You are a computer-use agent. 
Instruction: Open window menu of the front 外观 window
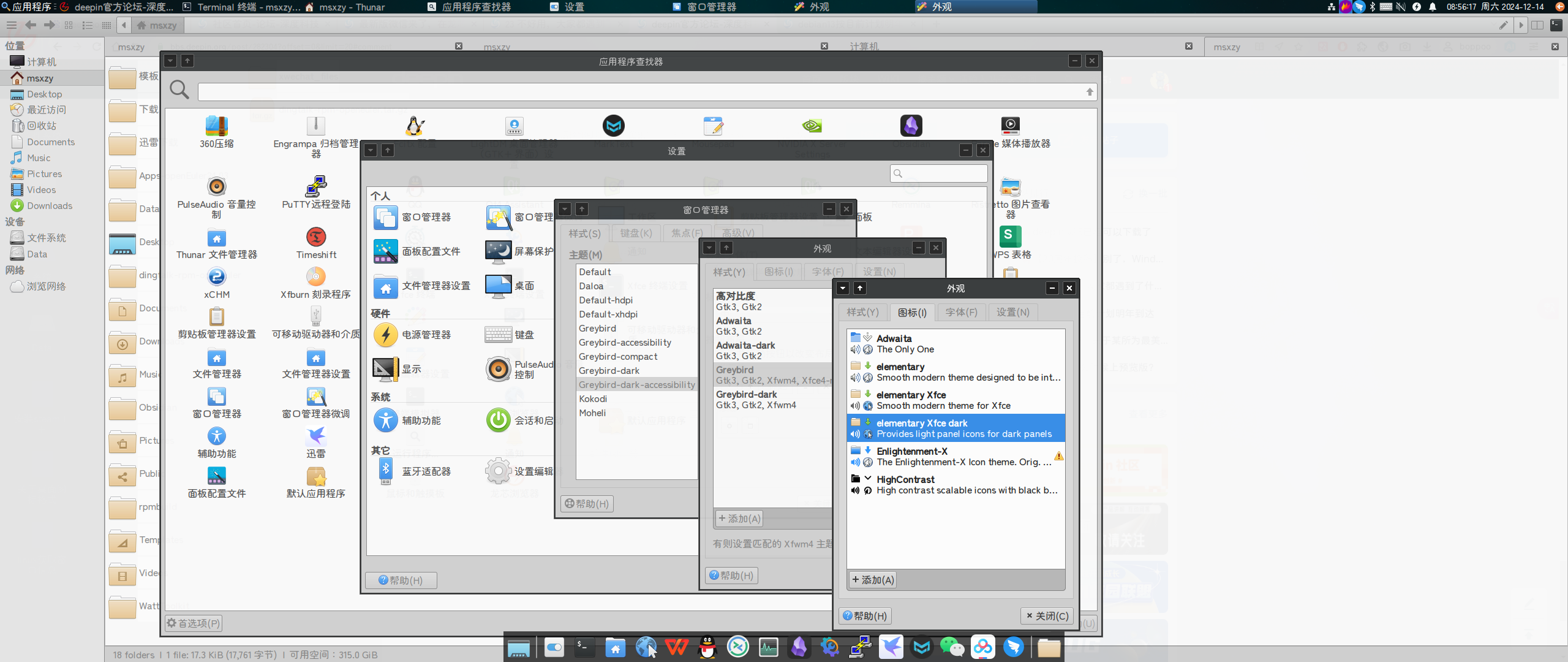coord(843,288)
